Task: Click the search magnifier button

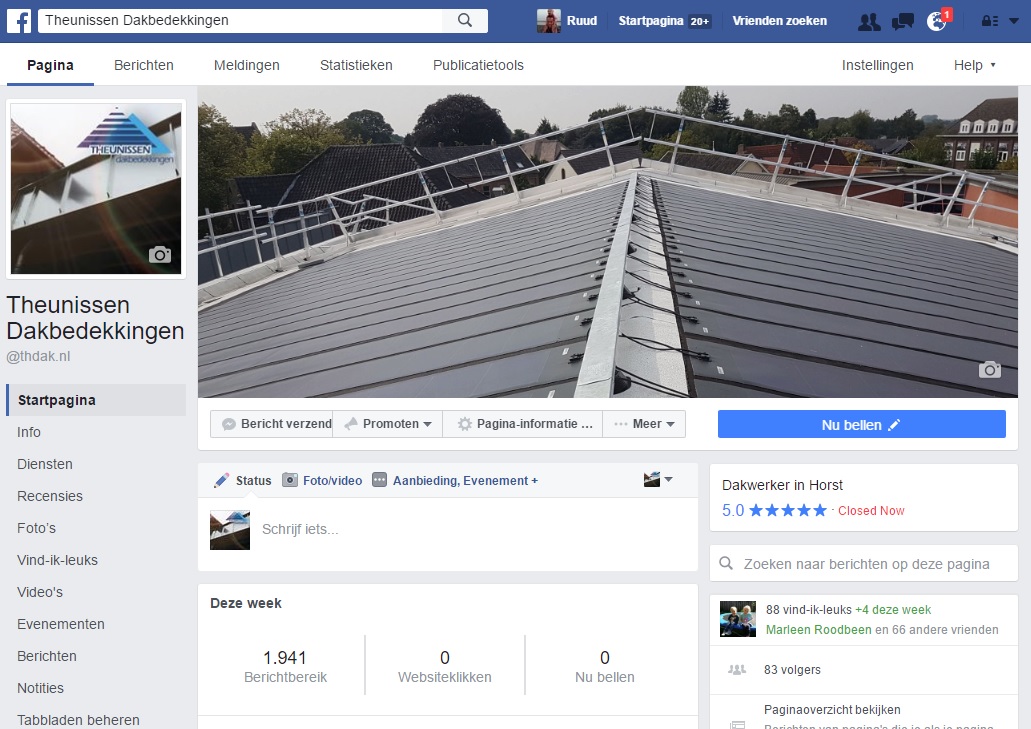Action: [x=465, y=20]
